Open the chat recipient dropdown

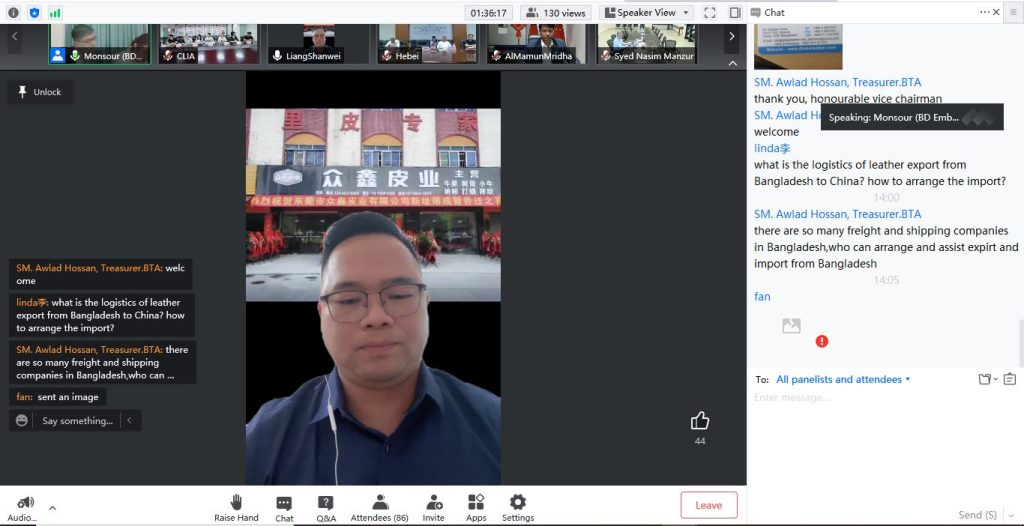(843, 380)
